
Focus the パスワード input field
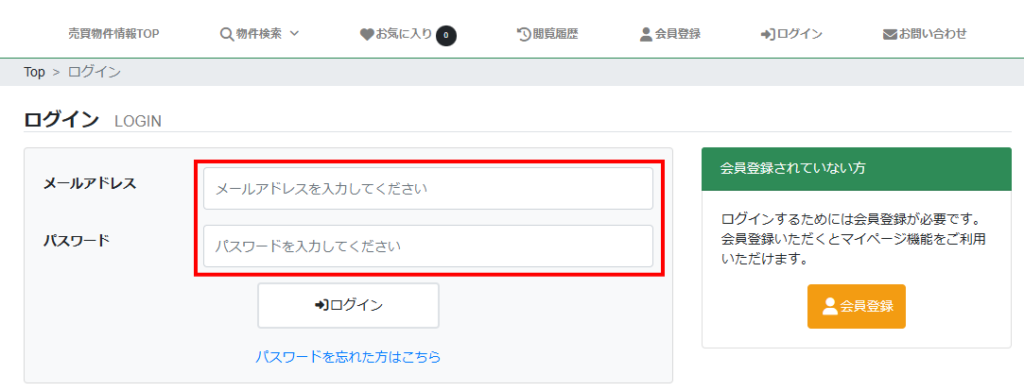428,246
